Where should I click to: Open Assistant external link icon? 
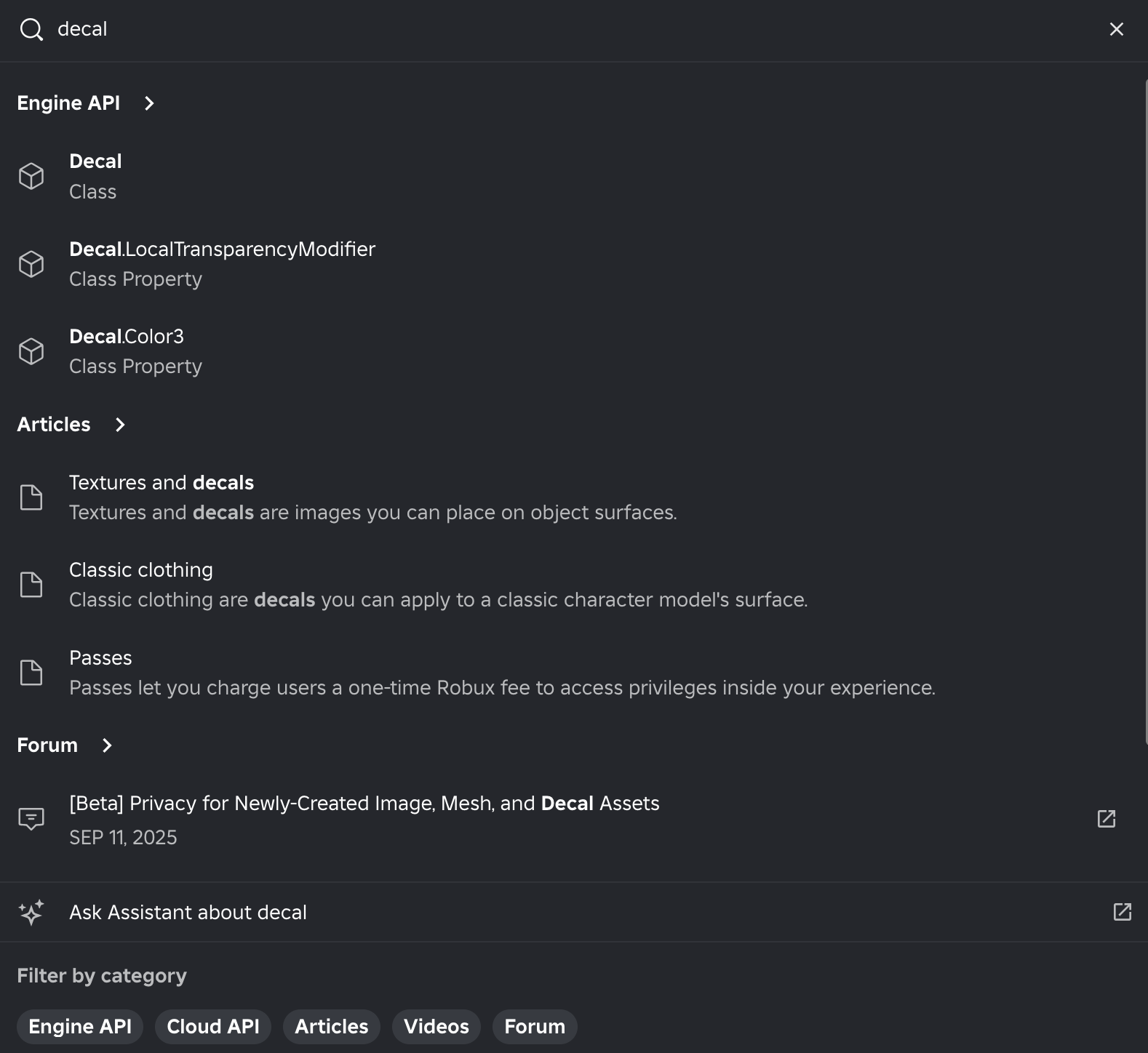coord(1122,912)
